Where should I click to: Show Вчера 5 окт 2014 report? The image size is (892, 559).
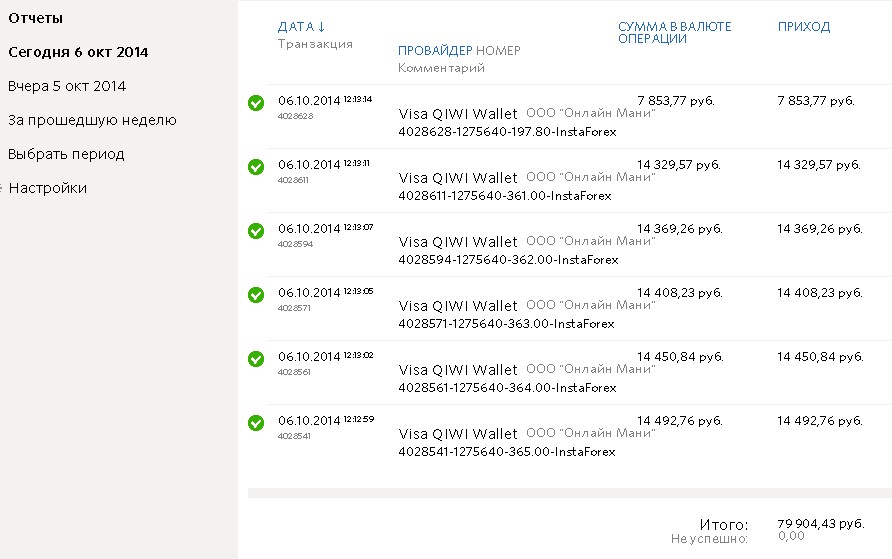(67, 86)
